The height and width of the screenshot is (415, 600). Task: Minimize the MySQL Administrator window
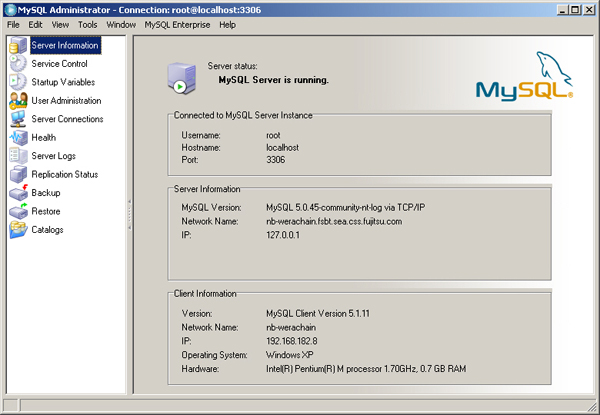point(562,10)
